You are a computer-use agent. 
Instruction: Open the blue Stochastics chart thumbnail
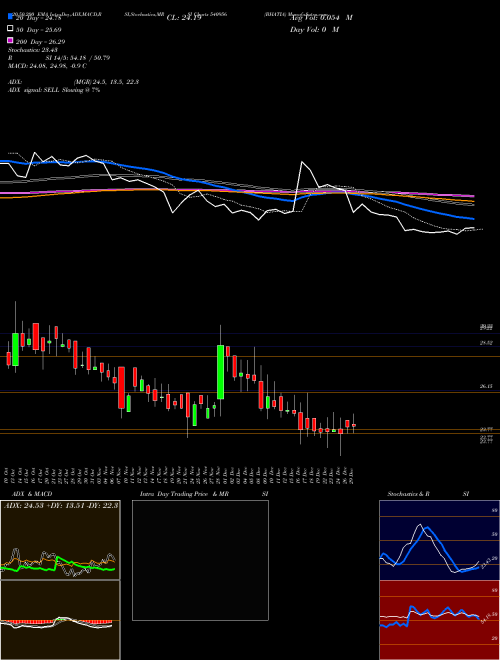tap(439, 540)
